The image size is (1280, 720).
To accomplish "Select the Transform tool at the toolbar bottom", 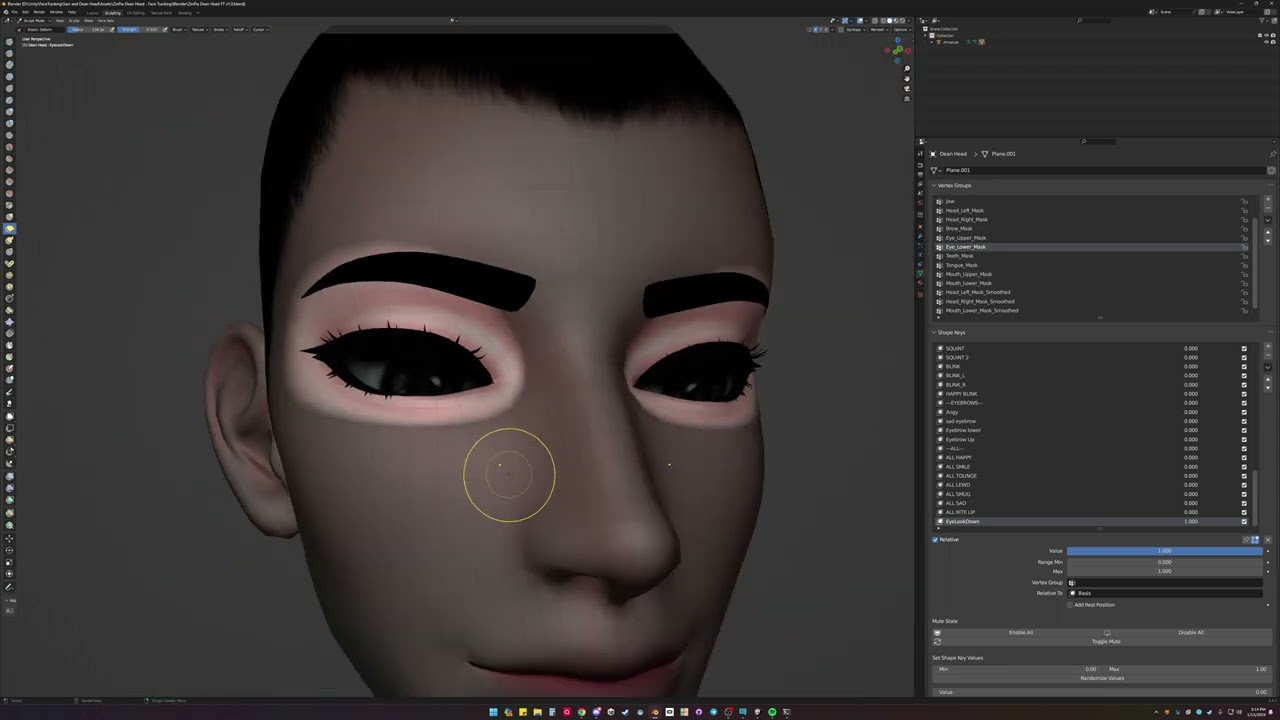I will (9, 573).
